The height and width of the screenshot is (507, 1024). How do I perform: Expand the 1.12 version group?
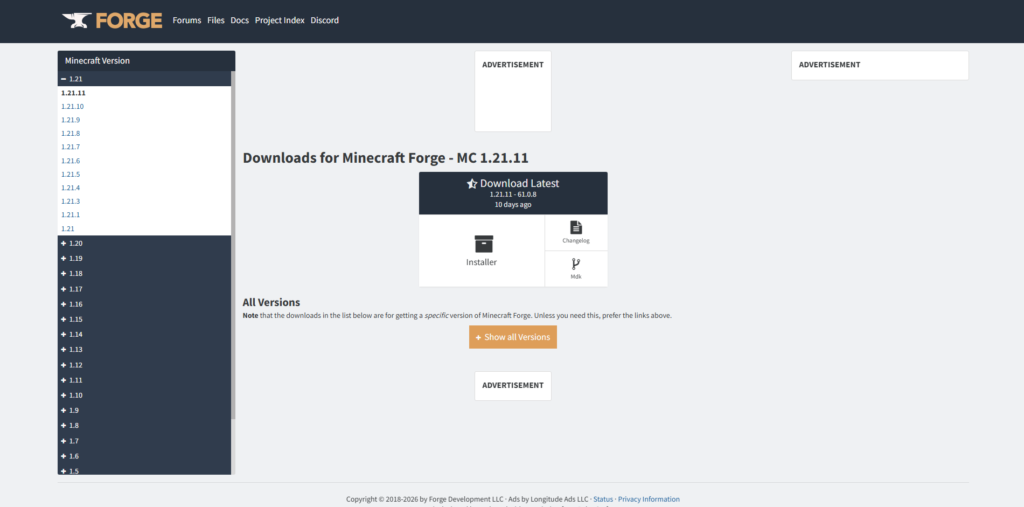pos(64,365)
